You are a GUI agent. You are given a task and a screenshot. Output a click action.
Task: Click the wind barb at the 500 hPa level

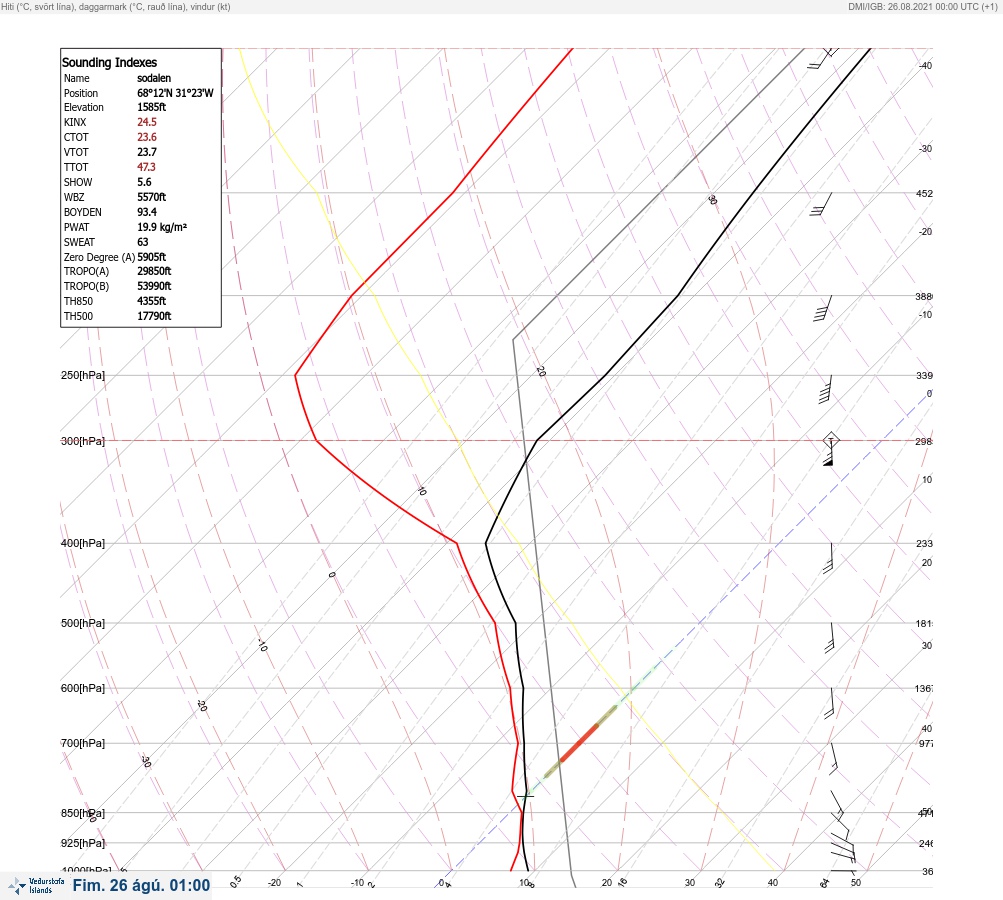click(x=830, y=638)
